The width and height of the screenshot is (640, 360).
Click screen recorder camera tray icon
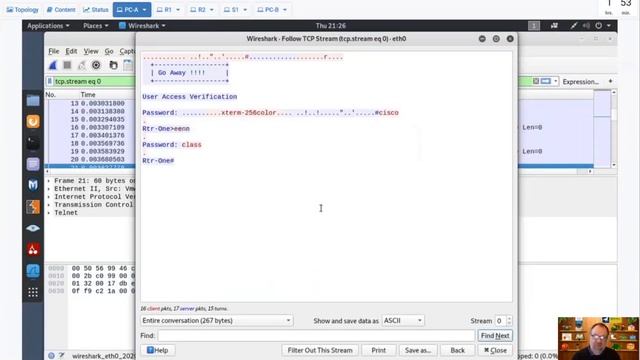554,26
